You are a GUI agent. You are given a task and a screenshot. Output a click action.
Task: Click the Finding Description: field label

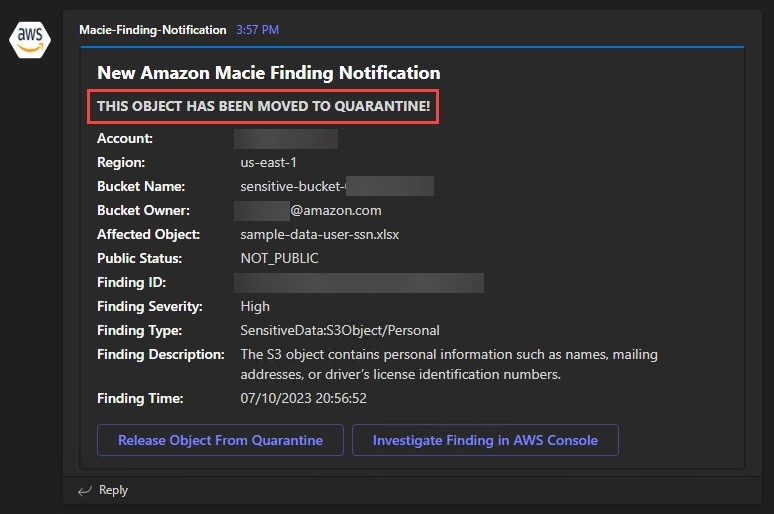161,355
